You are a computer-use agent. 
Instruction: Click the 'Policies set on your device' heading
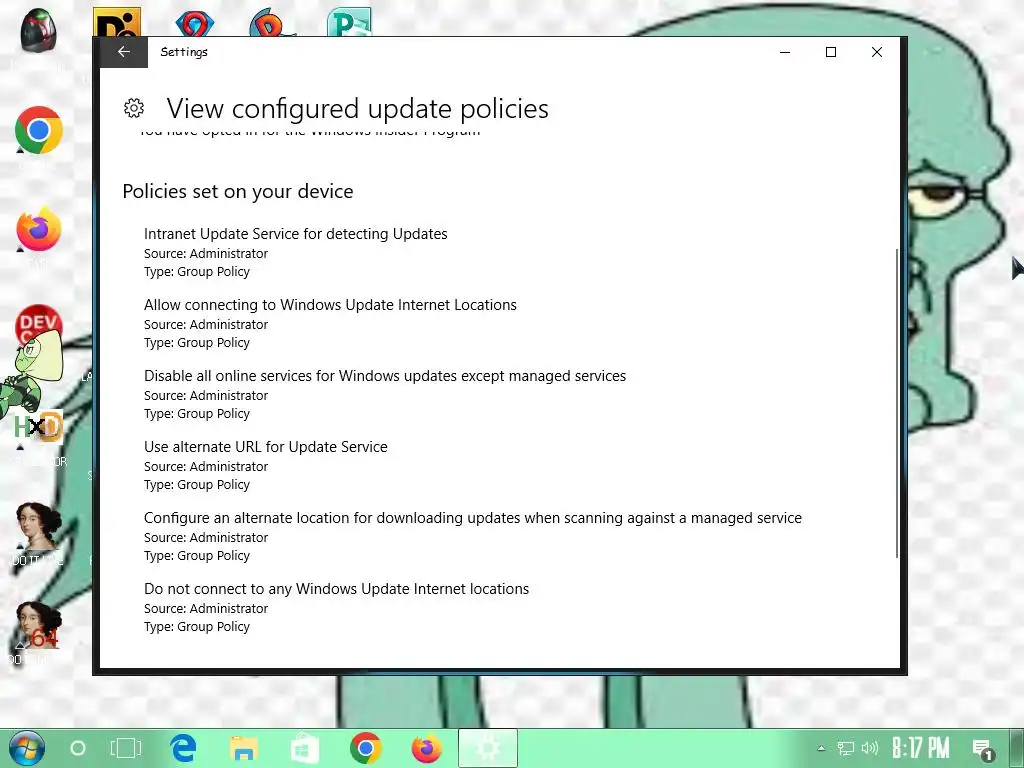238,191
